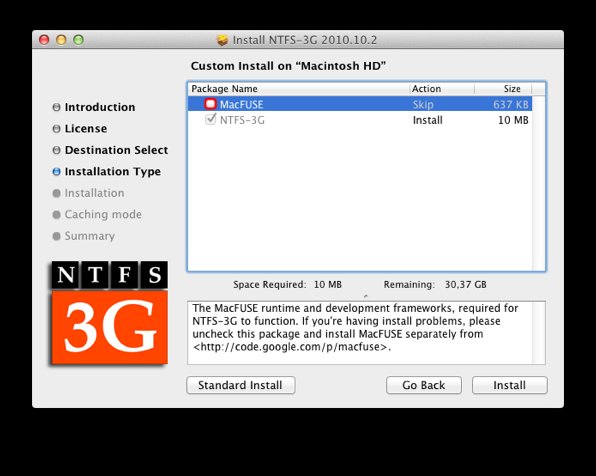
Task: Click the 637 KB size value
Action: [x=510, y=105]
